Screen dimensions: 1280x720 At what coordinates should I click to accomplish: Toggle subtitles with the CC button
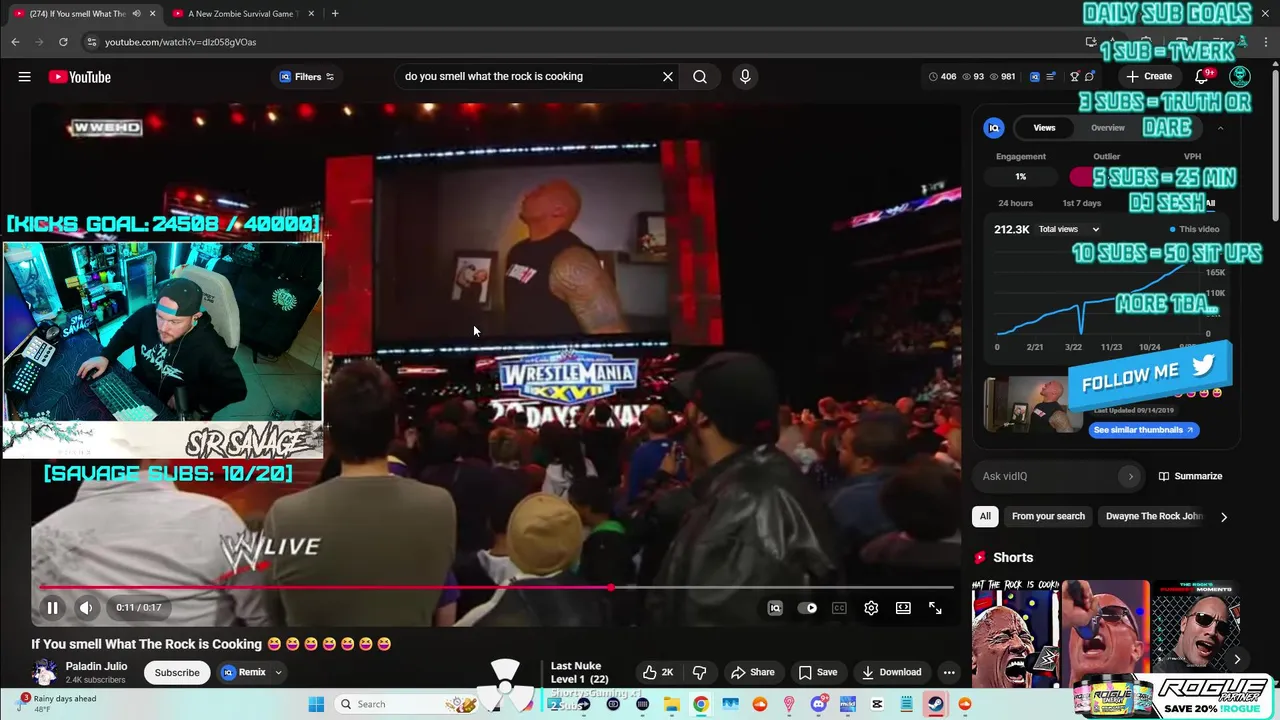pyautogui.click(x=839, y=607)
